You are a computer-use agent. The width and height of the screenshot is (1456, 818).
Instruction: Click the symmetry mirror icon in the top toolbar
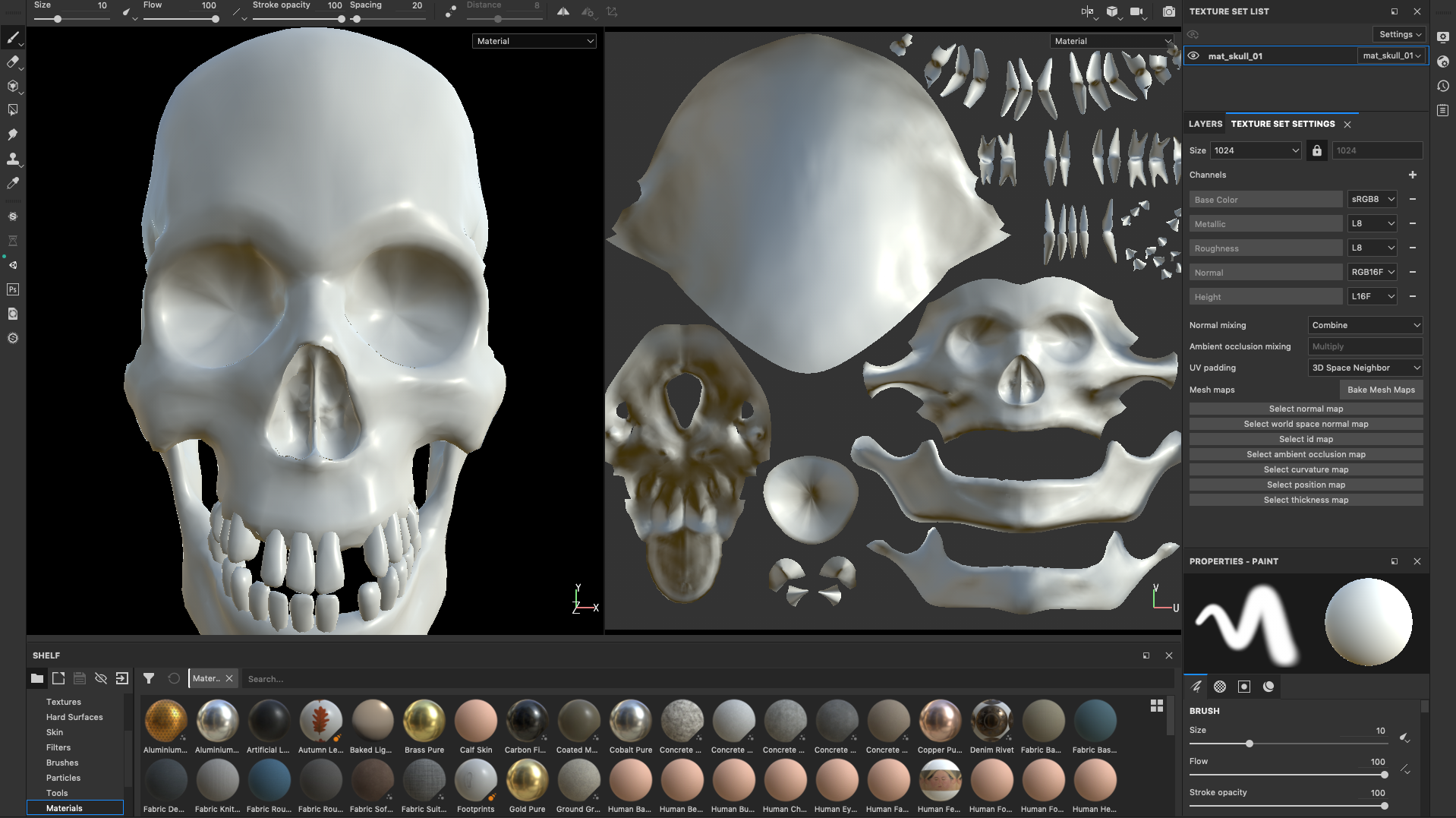pos(563,11)
